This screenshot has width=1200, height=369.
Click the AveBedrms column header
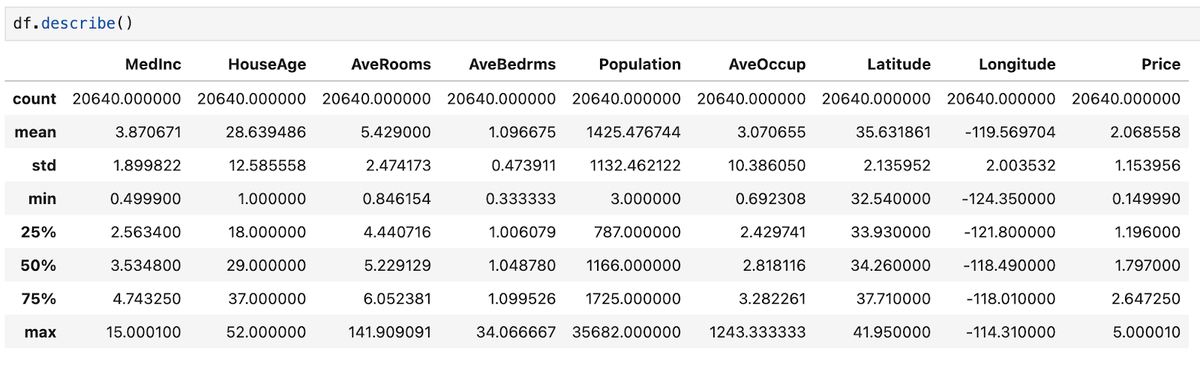tap(513, 64)
